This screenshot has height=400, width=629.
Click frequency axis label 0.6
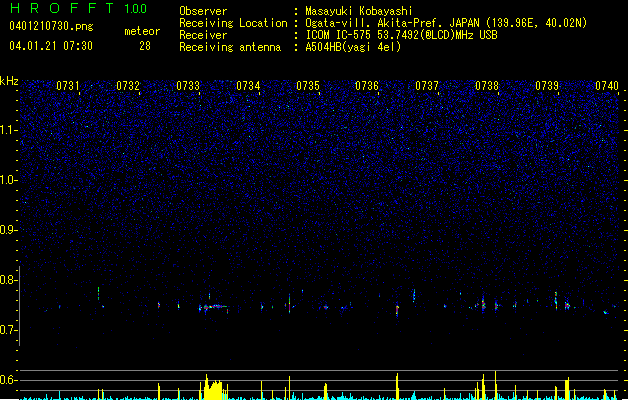[x=8, y=380]
